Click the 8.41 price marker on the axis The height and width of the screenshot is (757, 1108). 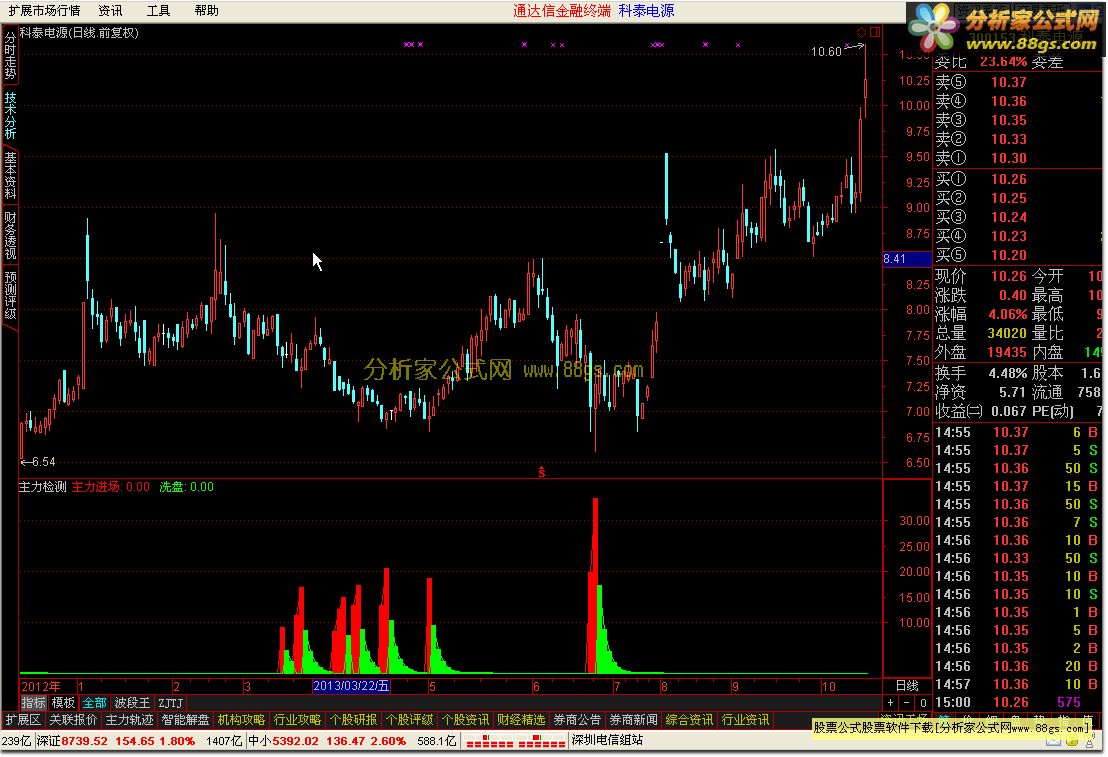click(x=907, y=259)
